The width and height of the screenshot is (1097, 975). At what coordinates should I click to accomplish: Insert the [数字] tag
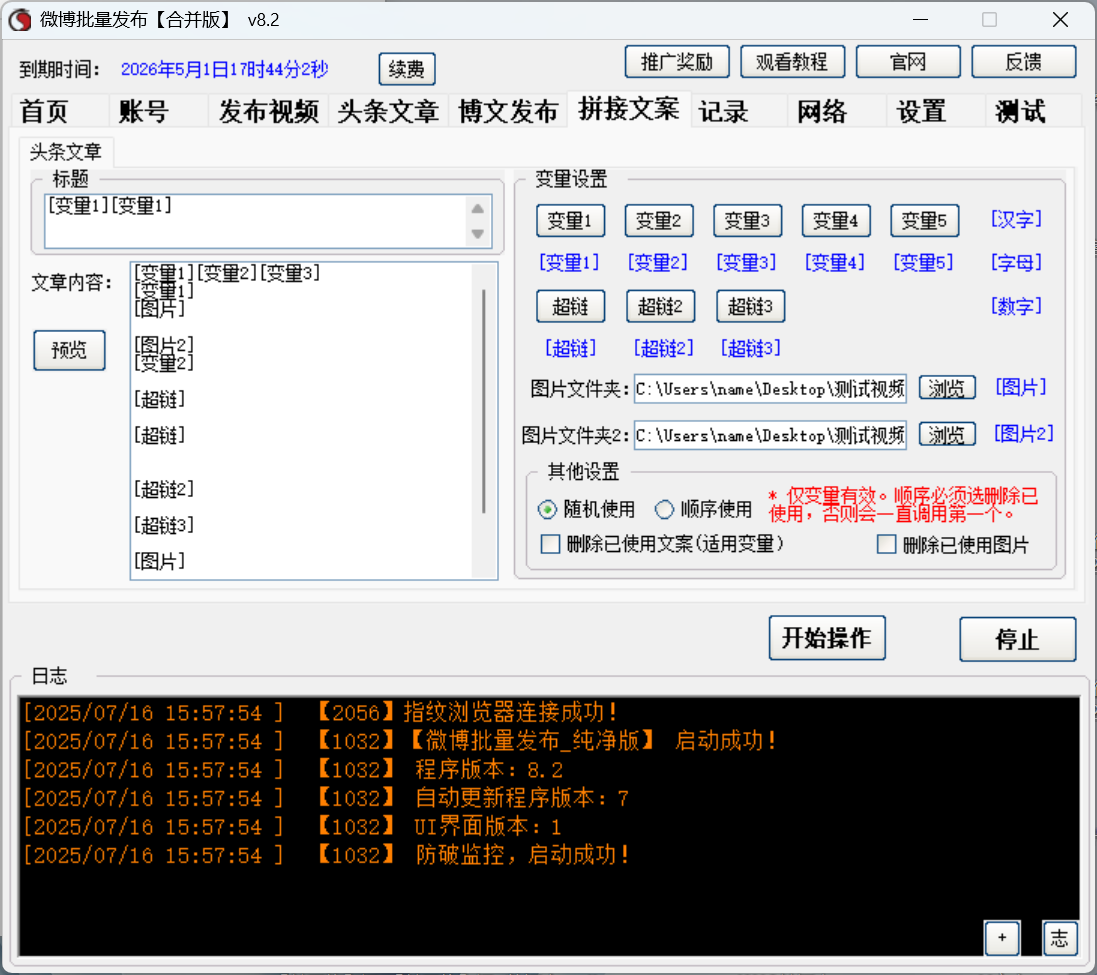tap(1017, 306)
